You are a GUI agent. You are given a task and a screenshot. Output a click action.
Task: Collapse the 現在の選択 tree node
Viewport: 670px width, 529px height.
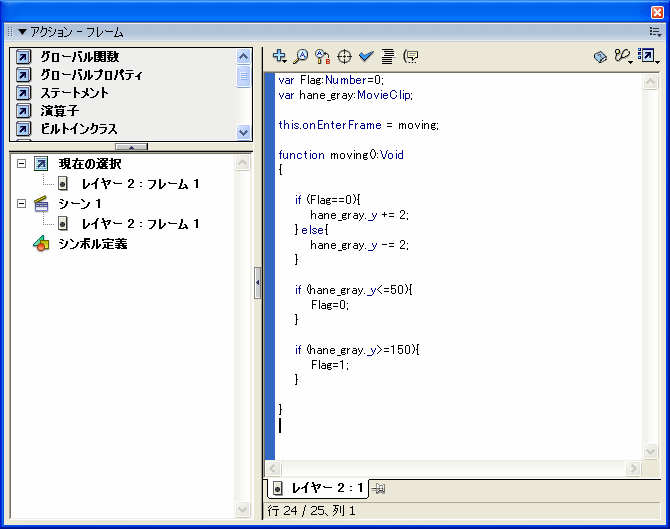tap(21, 164)
